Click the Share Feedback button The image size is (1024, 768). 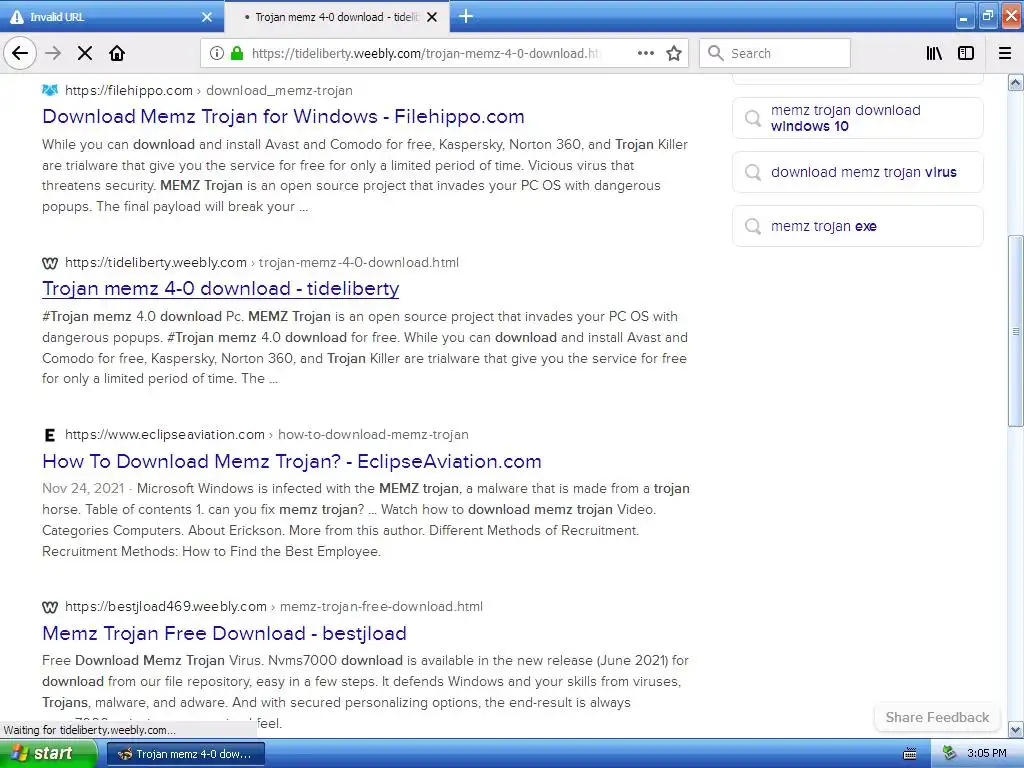937,717
